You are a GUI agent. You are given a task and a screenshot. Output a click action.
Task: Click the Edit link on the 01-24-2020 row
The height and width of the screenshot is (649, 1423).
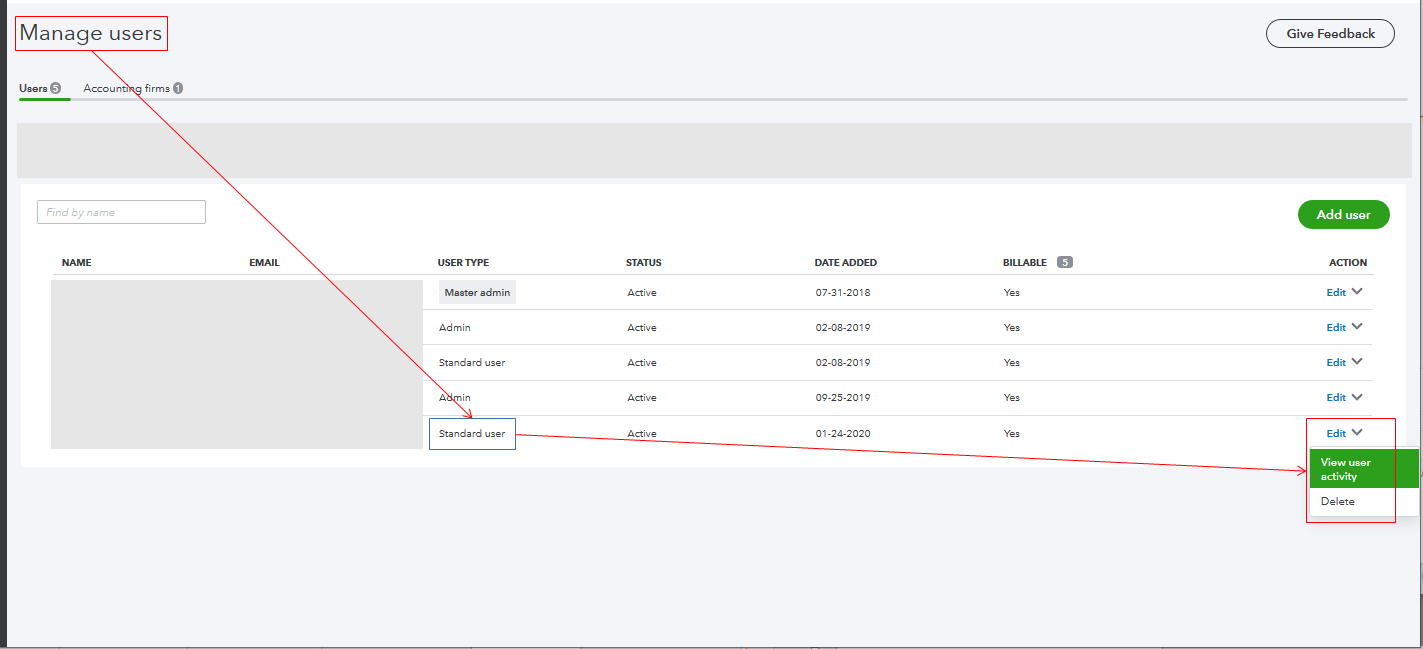[1337, 432]
